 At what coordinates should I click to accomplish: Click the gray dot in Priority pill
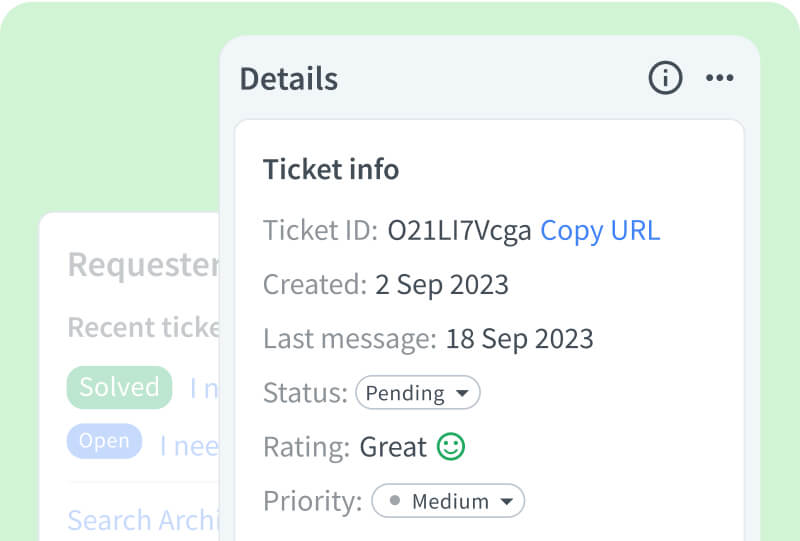coord(395,501)
